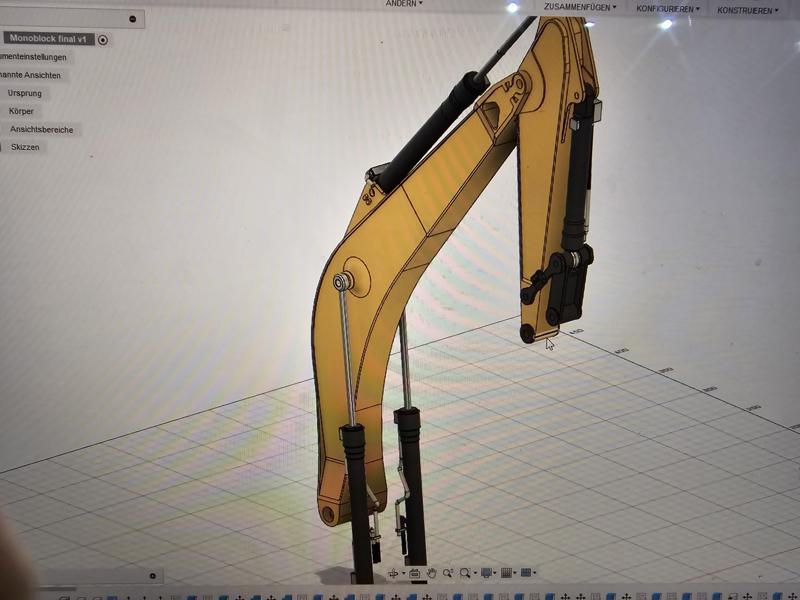The image size is (800, 600).
Task: Click the Zoom Window magnifier icon
Action: (464, 573)
